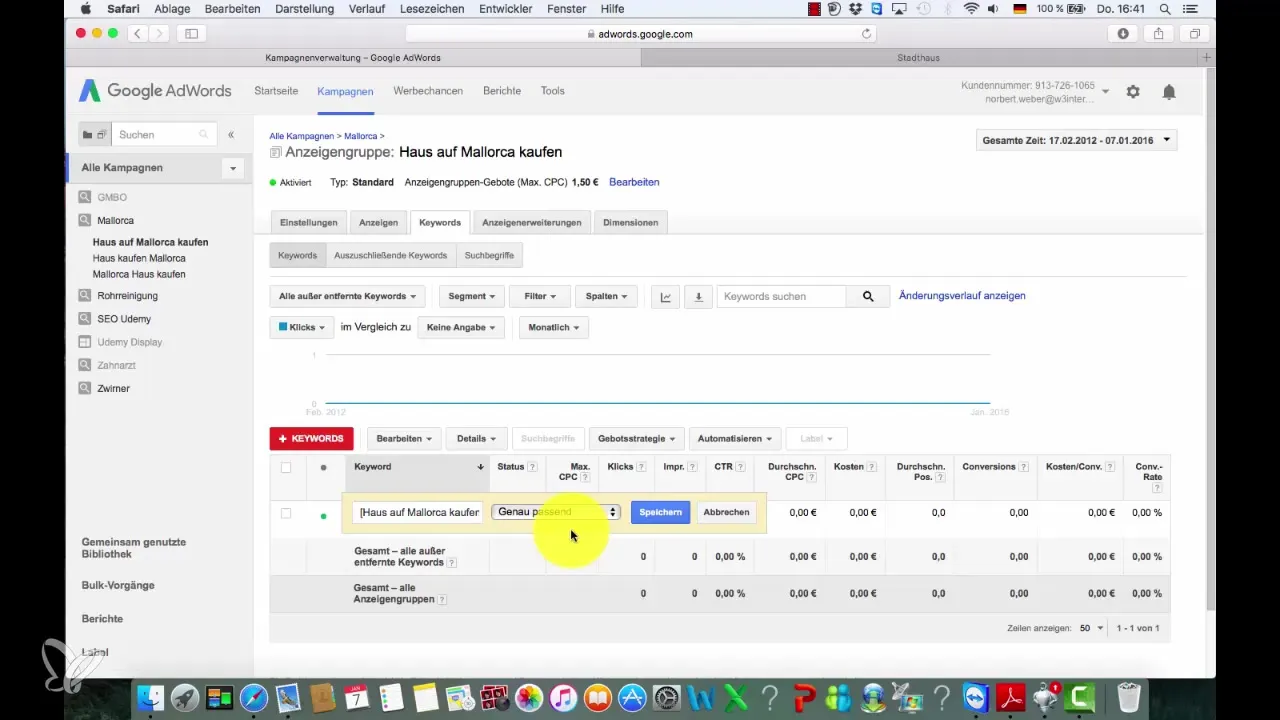Open Berichte in top navigation

[502, 91]
